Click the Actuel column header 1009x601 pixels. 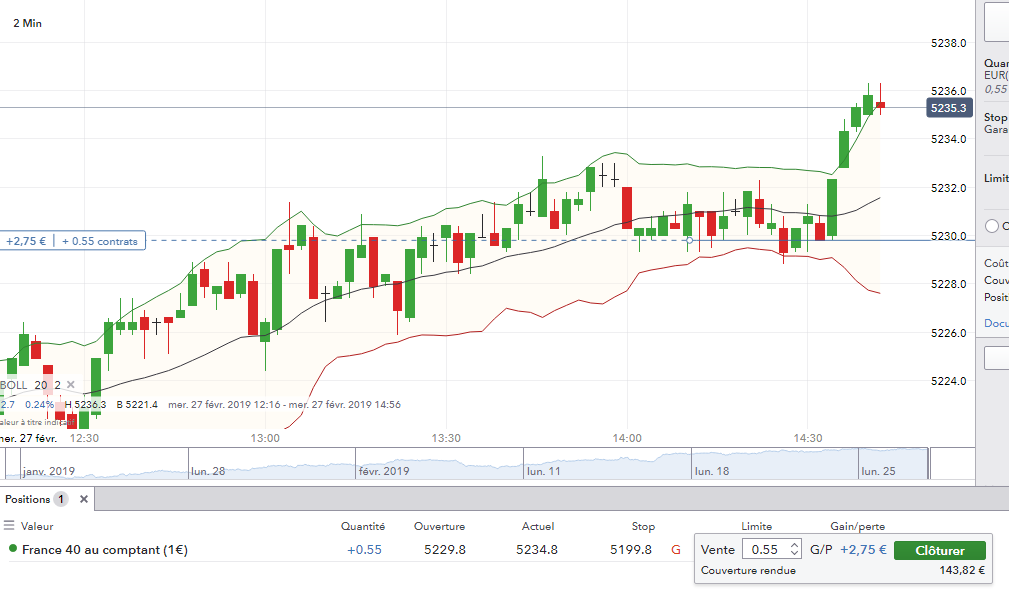point(538,526)
